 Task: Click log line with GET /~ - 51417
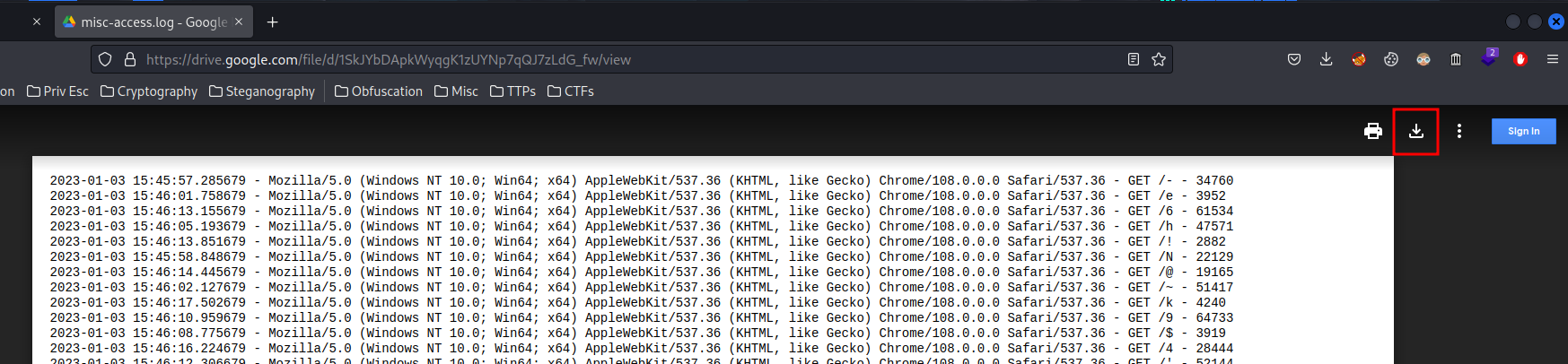(x=642, y=287)
